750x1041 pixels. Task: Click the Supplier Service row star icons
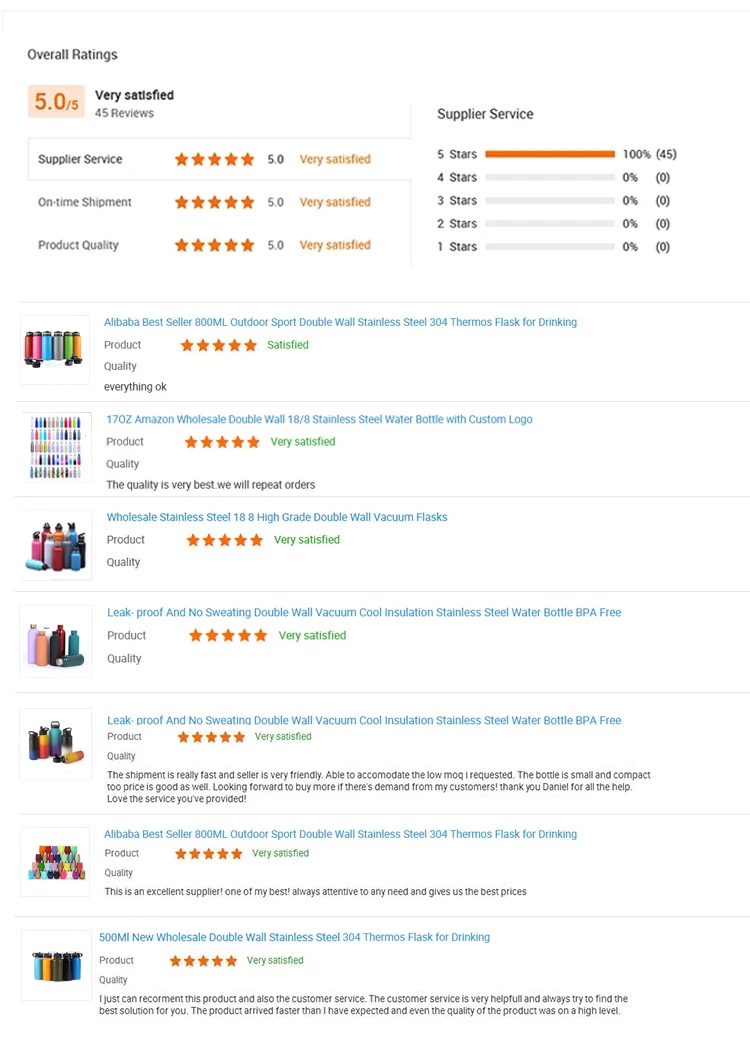pos(214,159)
